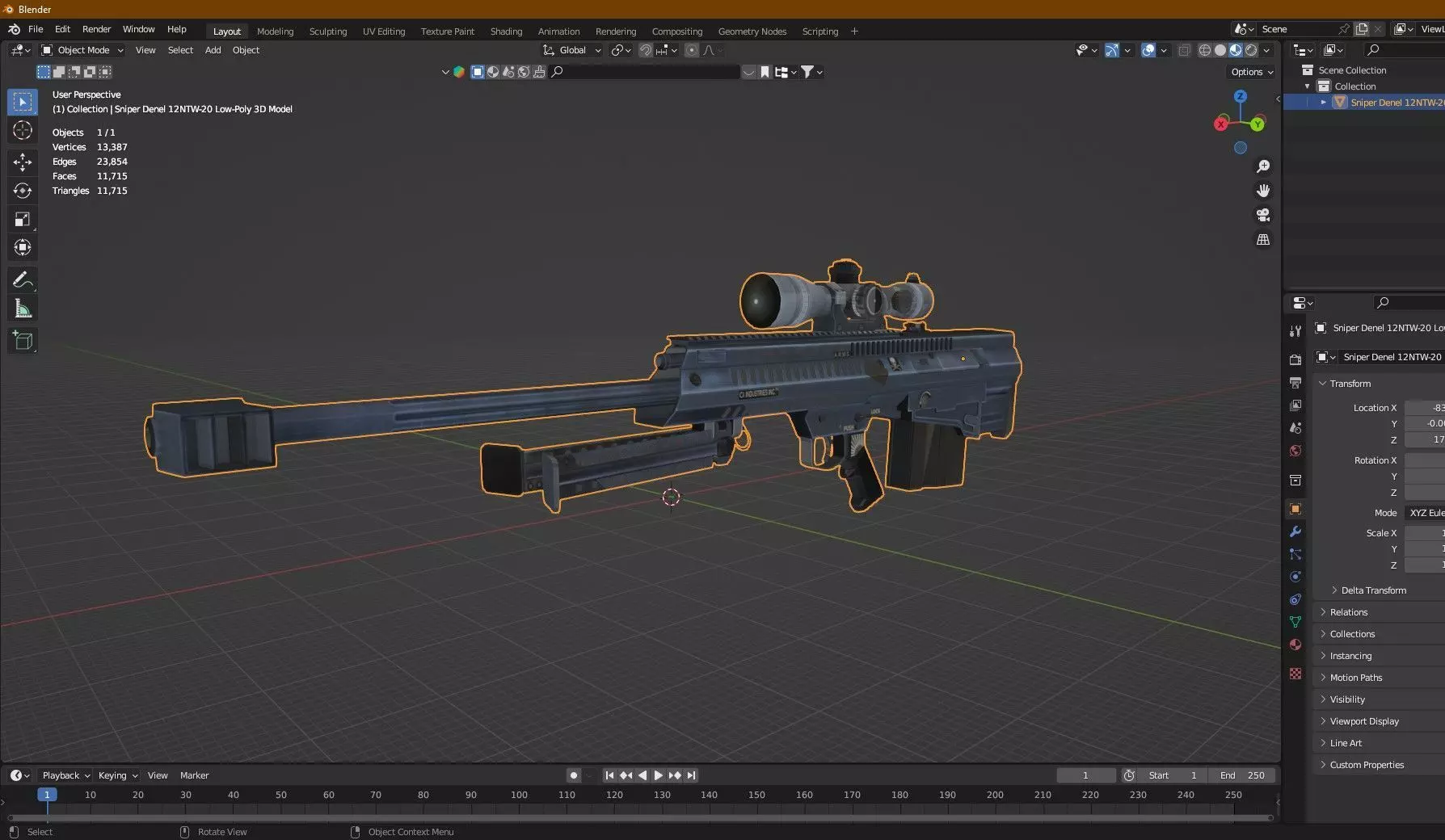
Task: Open the Output properties tab
Action: pos(1295,382)
